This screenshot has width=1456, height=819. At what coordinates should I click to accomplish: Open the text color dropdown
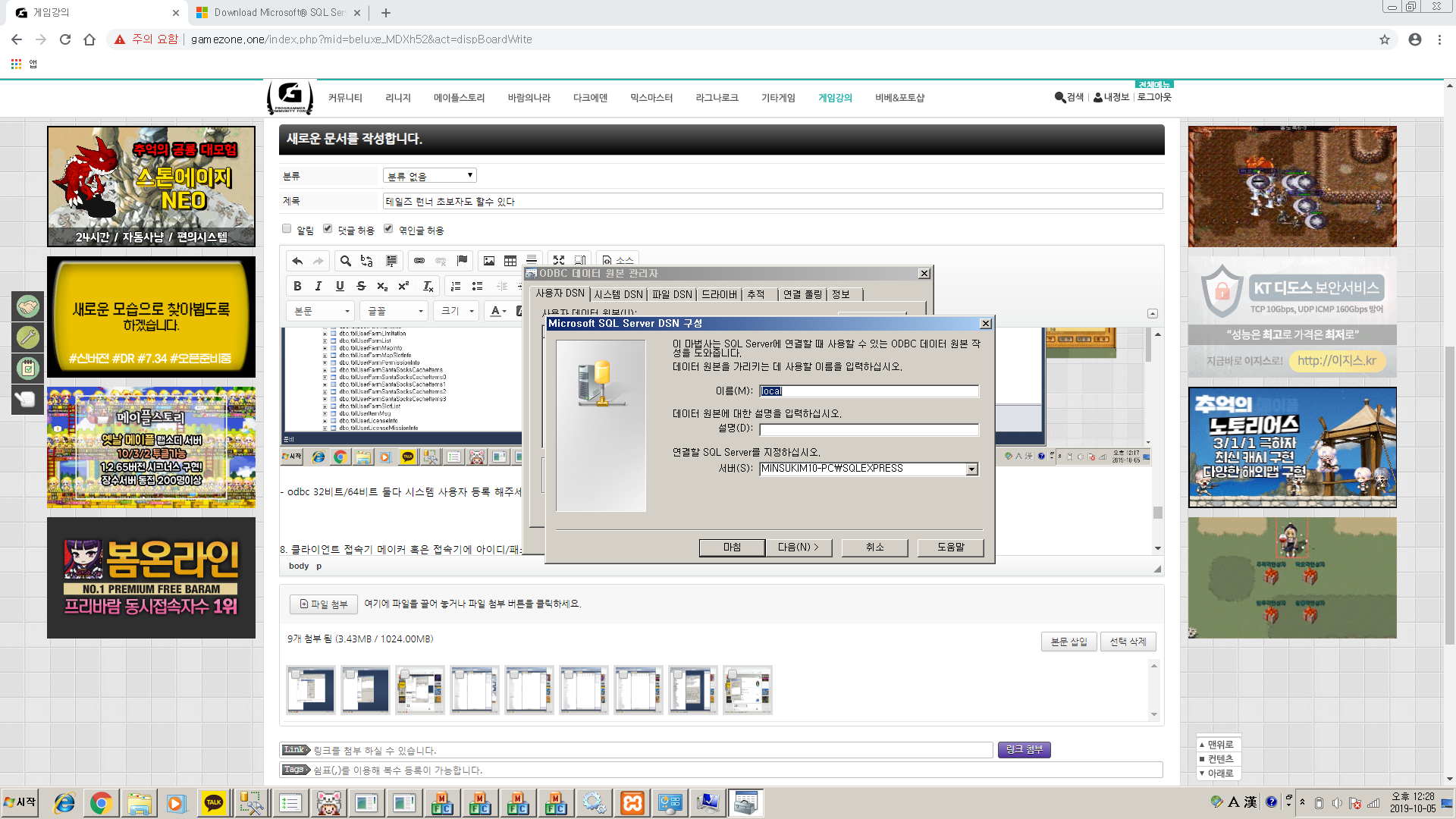point(497,311)
